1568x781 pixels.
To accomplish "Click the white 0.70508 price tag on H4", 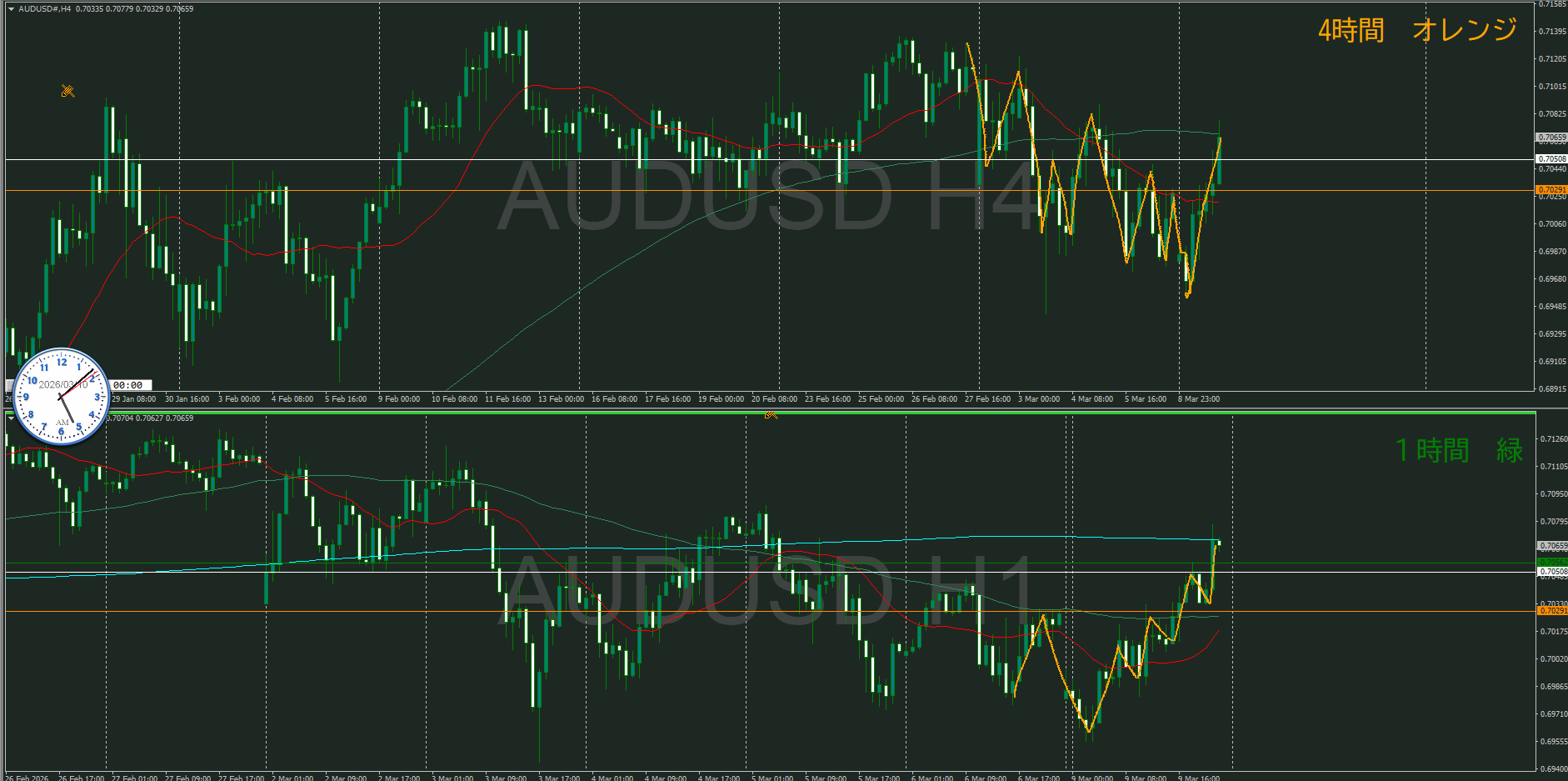I will click(x=1551, y=158).
